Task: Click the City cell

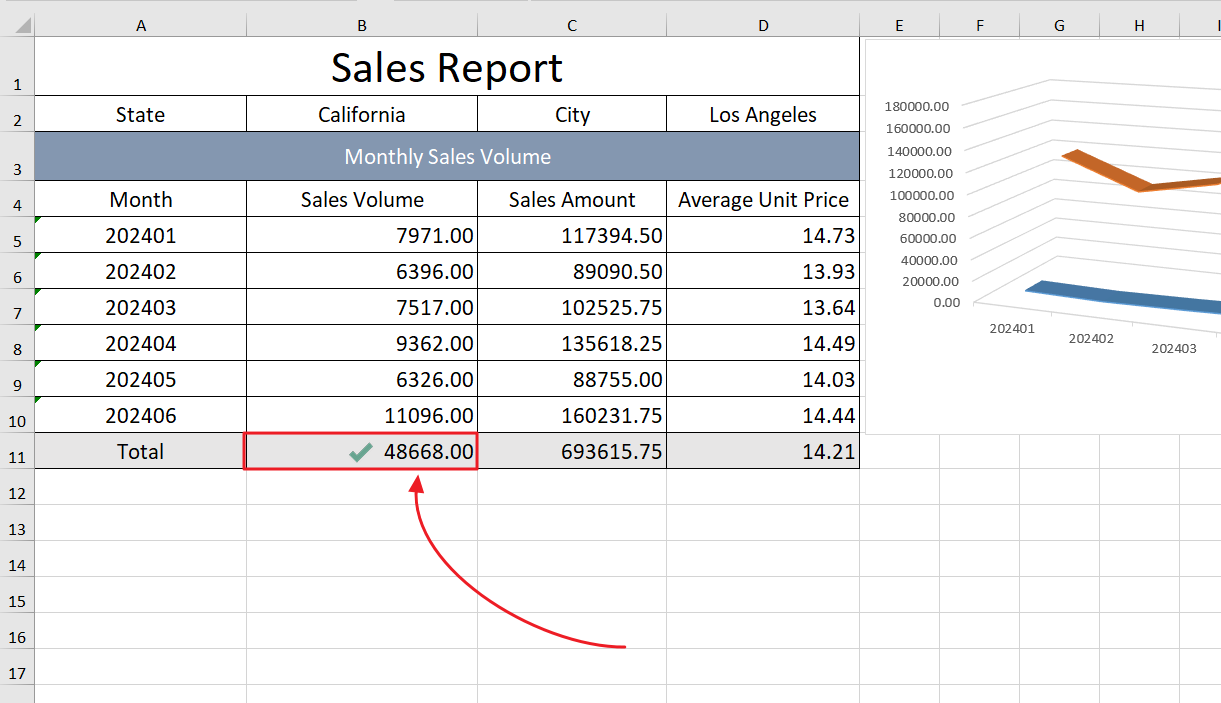Action: click(x=572, y=114)
